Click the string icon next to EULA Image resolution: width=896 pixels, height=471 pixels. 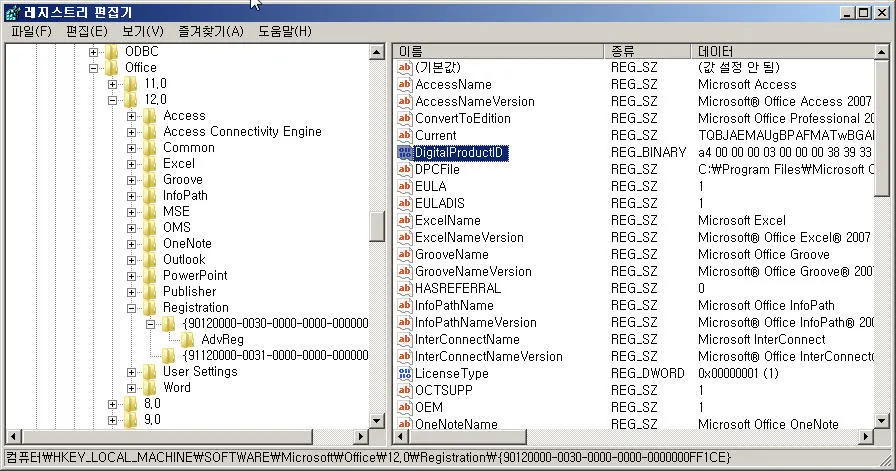404,186
